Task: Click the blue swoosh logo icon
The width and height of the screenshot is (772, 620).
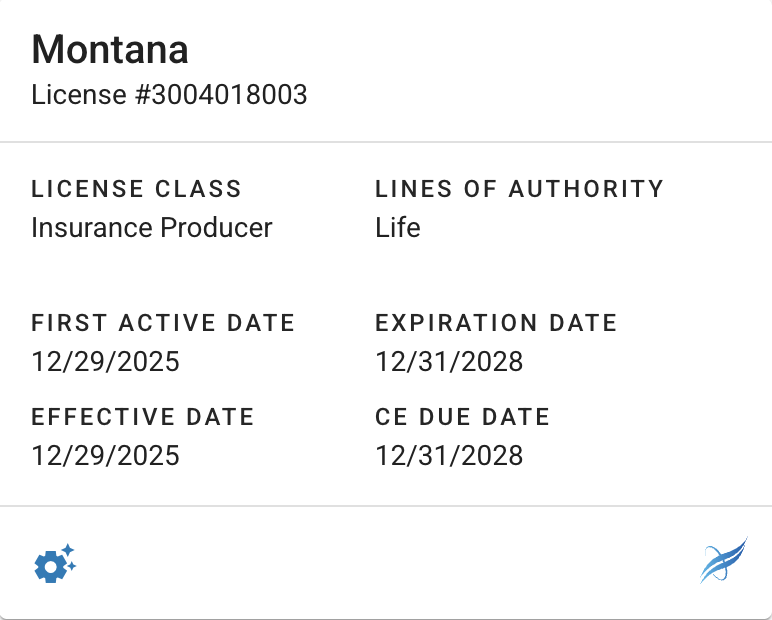Action: tap(722, 561)
